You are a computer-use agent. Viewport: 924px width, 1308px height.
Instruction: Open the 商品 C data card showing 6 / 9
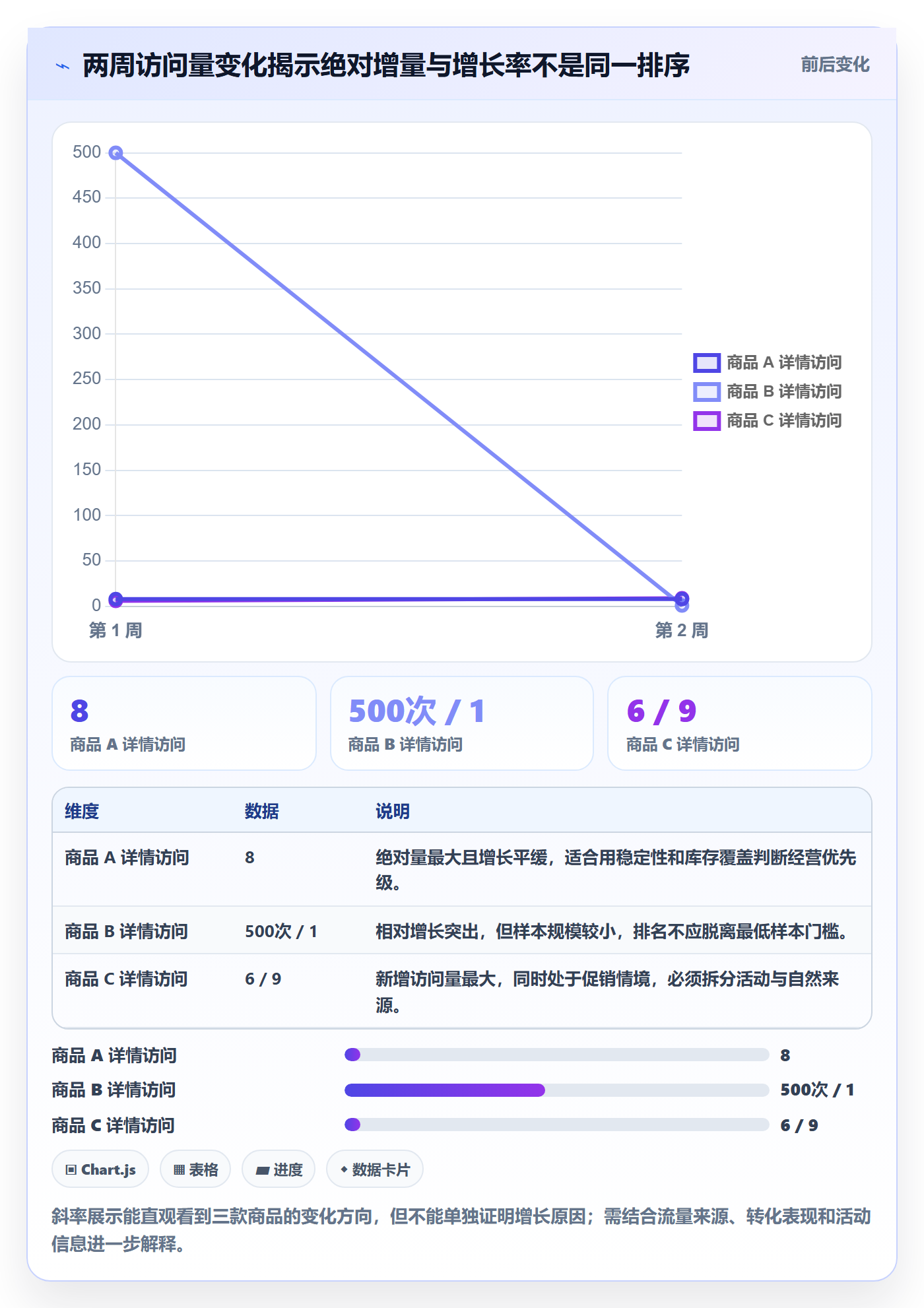740,723
